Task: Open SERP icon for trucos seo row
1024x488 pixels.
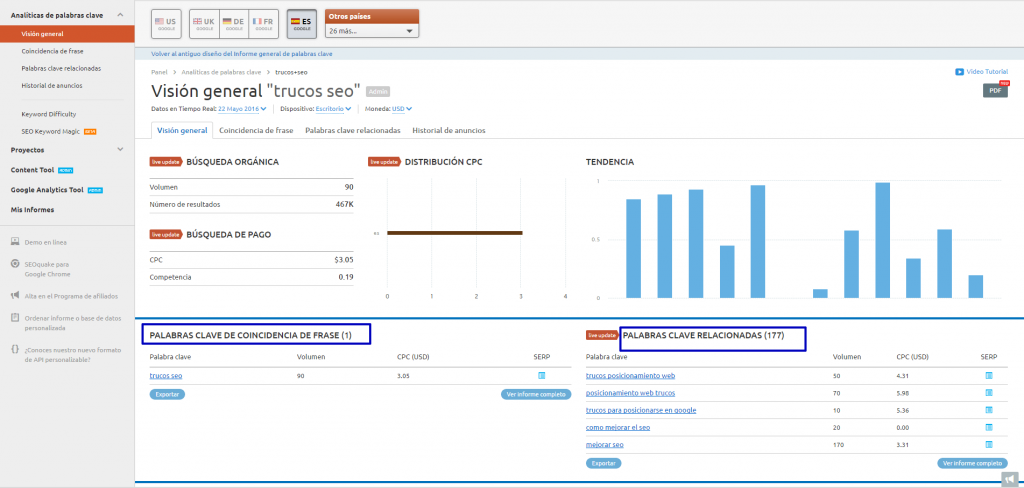Action: click(541, 376)
